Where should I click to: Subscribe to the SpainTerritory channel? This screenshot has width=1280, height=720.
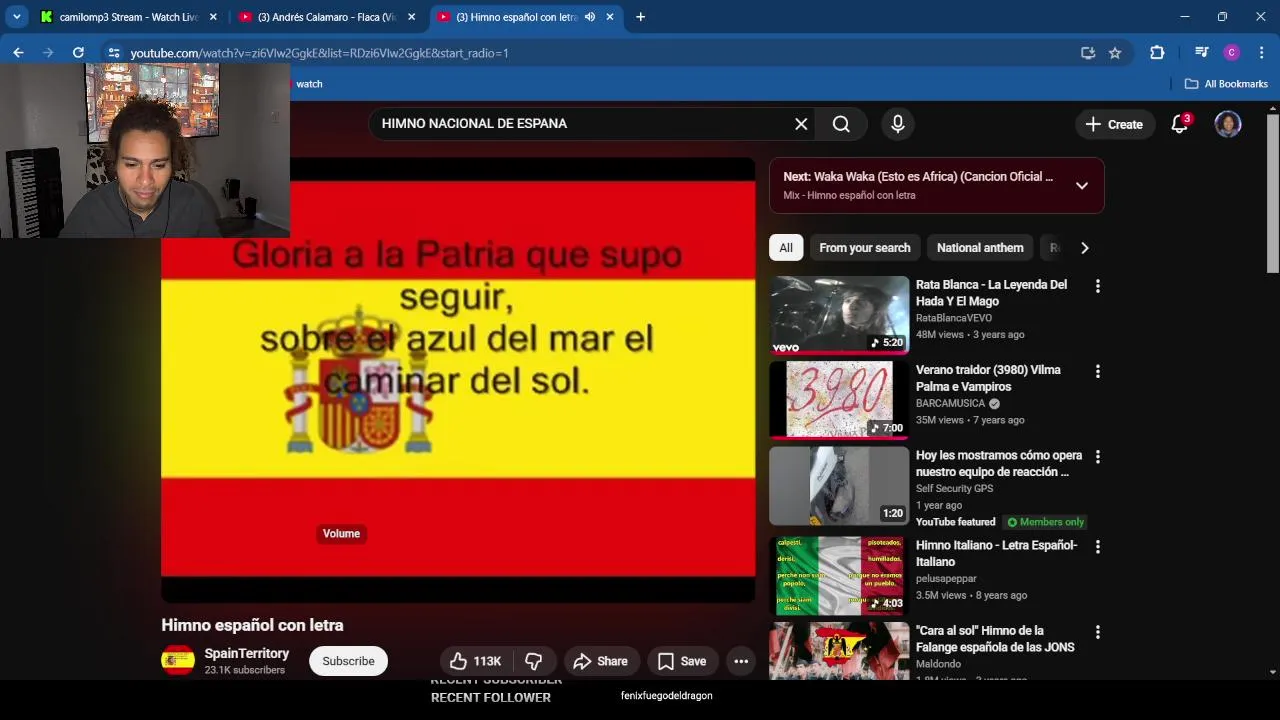pyautogui.click(x=348, y=661)
